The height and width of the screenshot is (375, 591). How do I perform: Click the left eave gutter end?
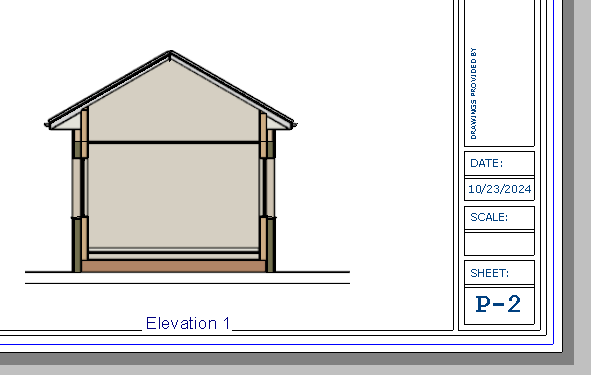click(x=47, y=125)
